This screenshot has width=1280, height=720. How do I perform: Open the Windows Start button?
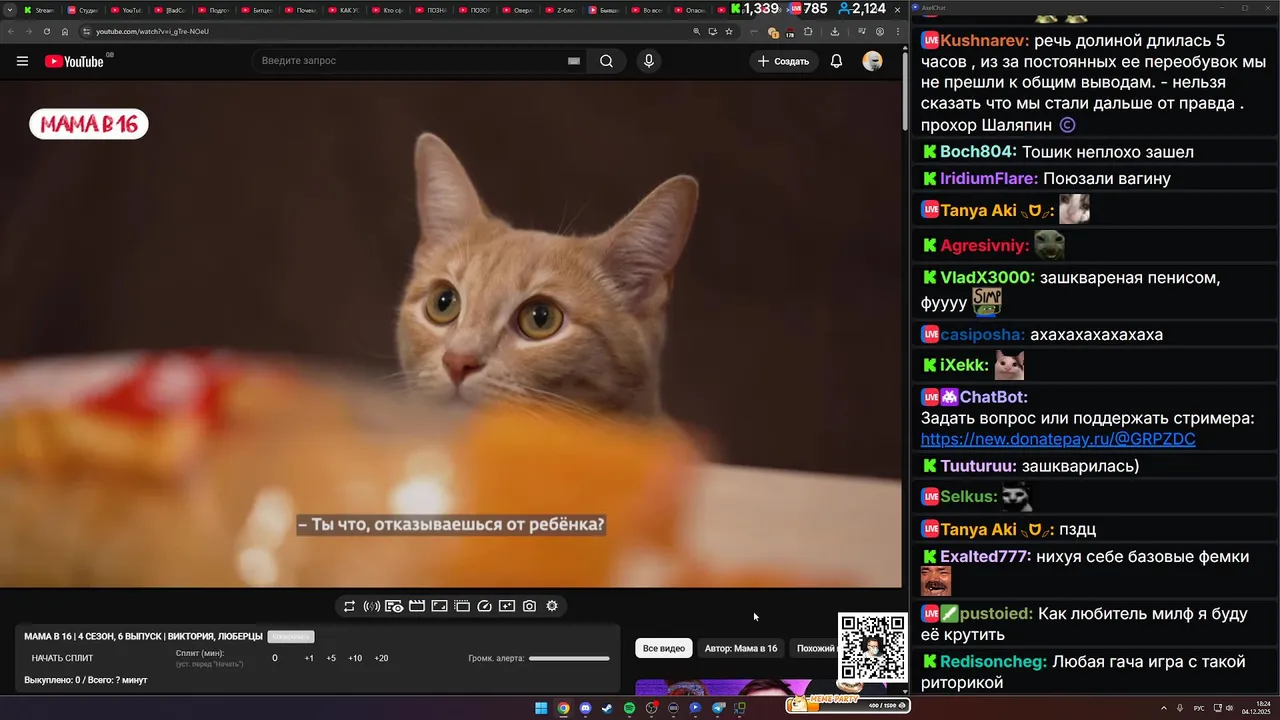click(541, 708)
